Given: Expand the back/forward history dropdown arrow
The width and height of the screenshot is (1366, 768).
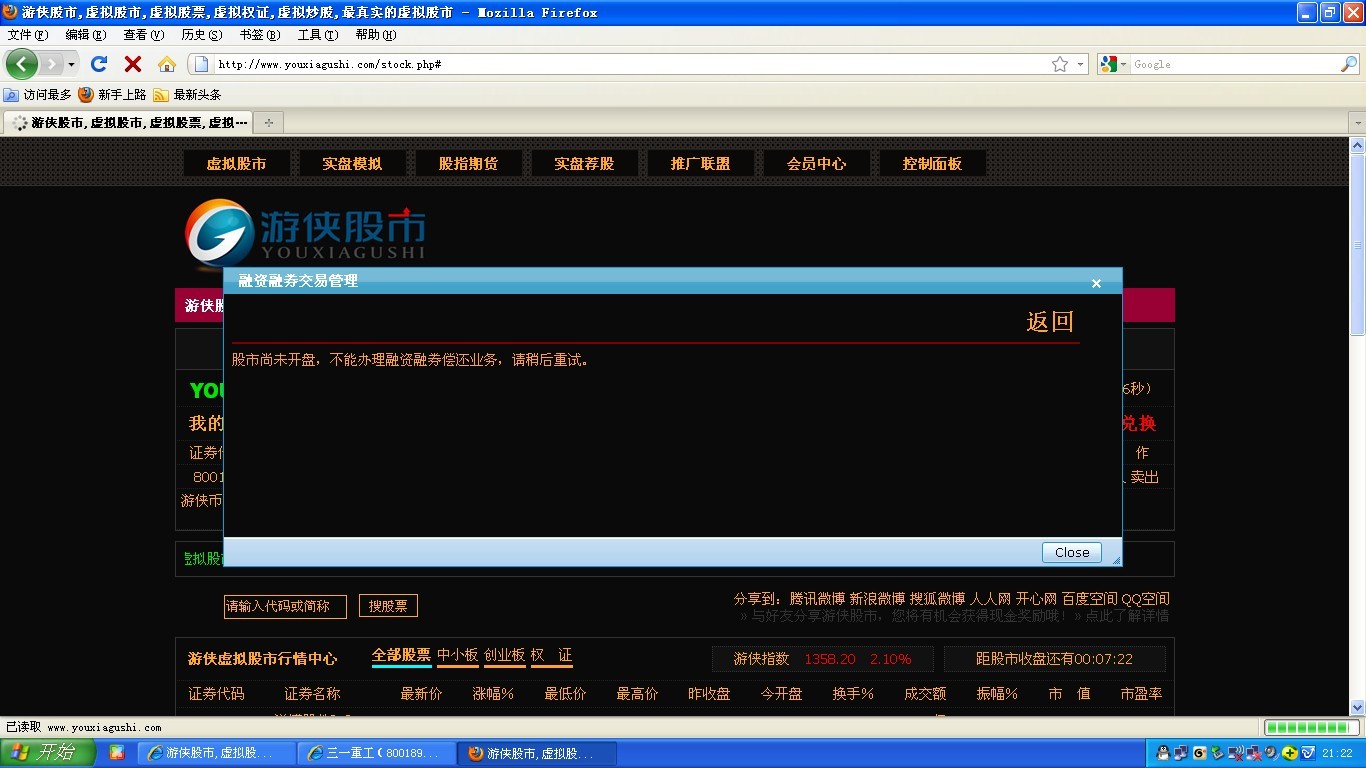Looking at the screenshot, I should pyautogui.click(x=71, y=64).
